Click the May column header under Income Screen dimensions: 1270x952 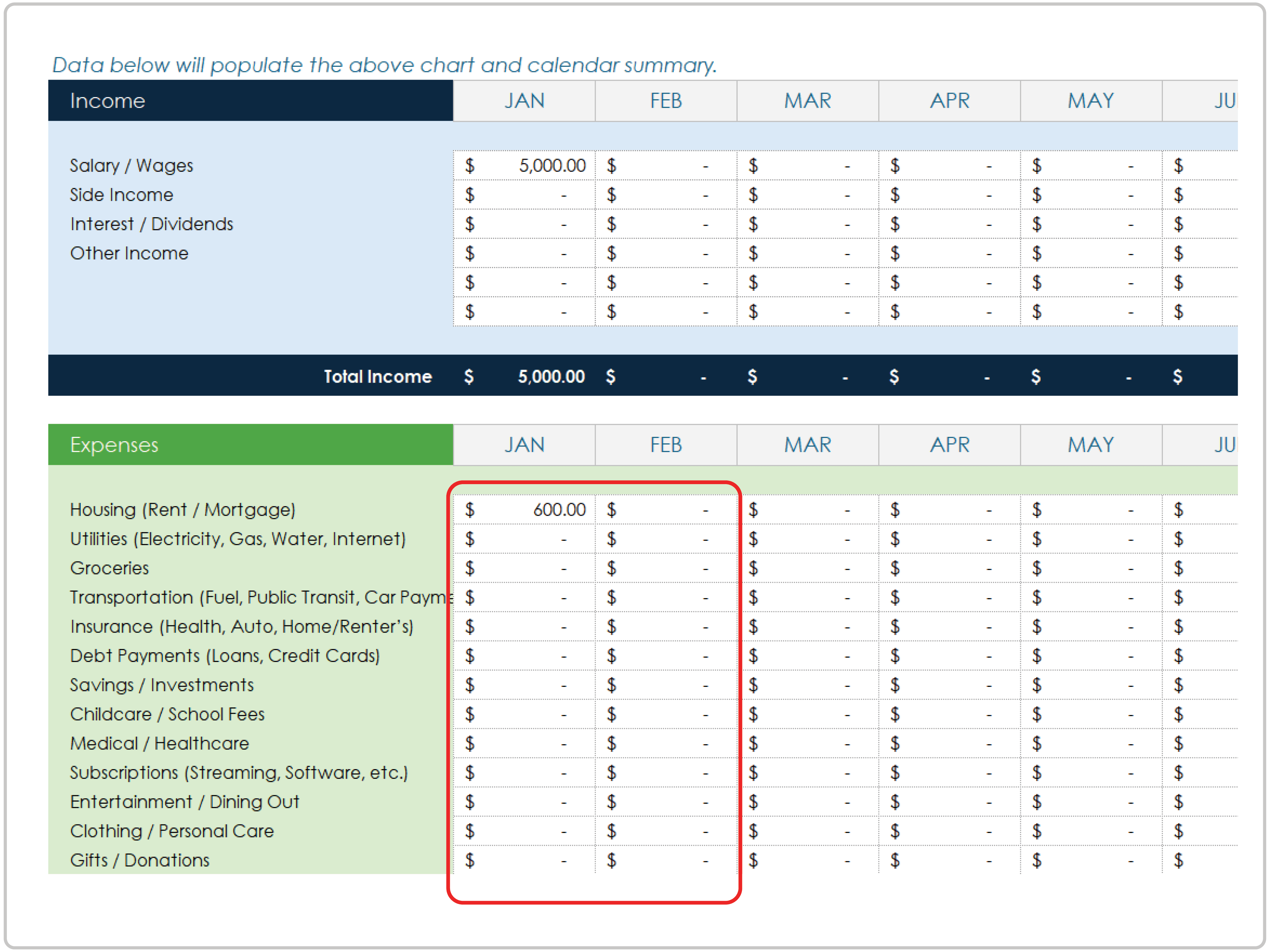[1091, 101]
